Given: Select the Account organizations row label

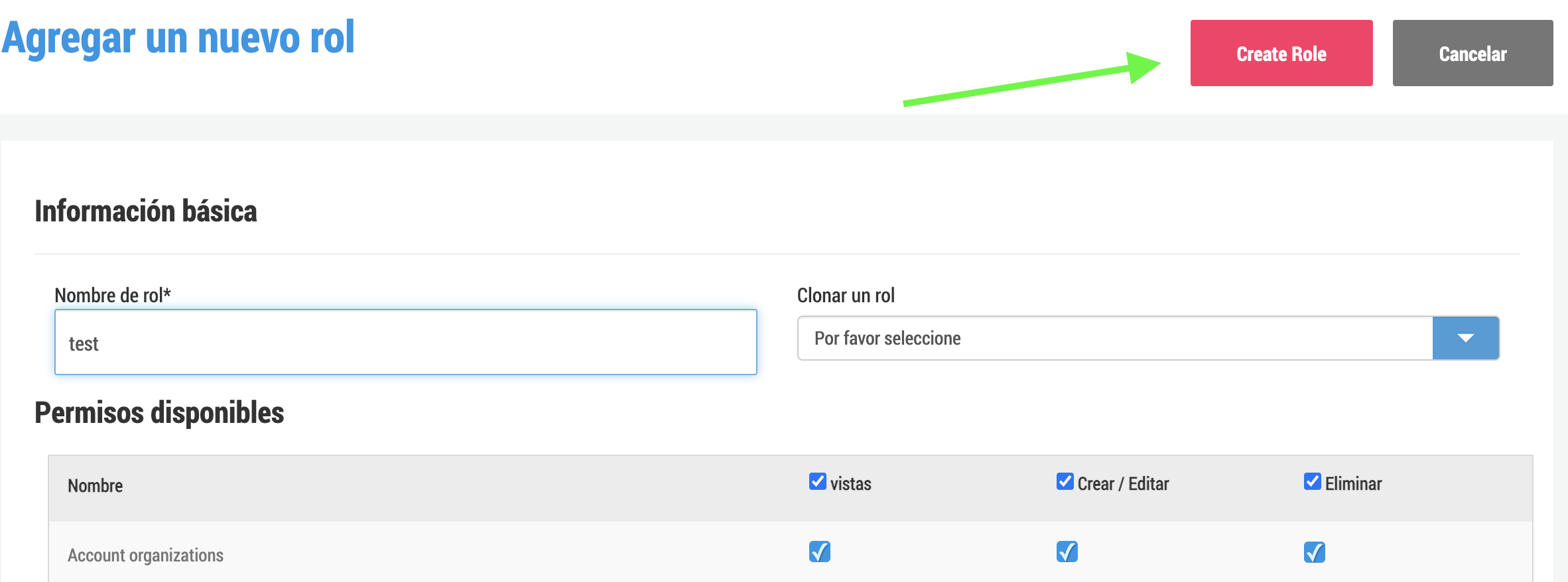Looking at the screenshot, I should pyautogui.click(x=145, y=555).
